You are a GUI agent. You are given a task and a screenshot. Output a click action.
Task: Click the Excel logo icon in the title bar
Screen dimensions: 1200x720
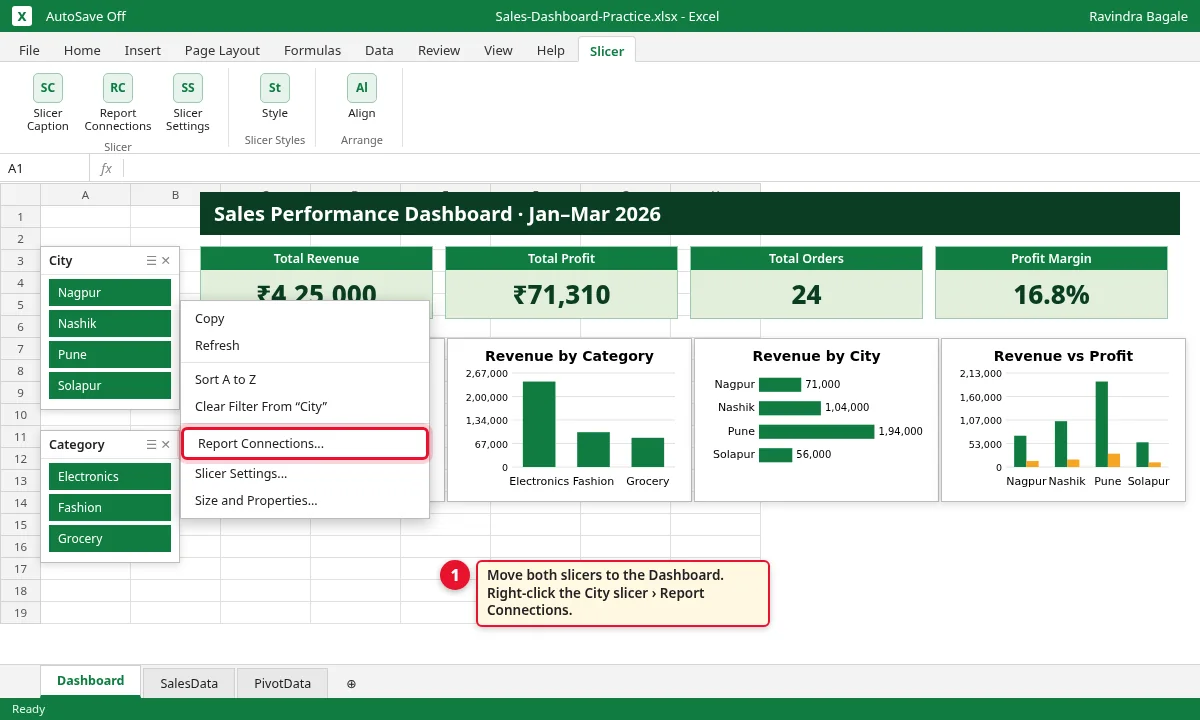pyautogui.click(x=22, y=16)
